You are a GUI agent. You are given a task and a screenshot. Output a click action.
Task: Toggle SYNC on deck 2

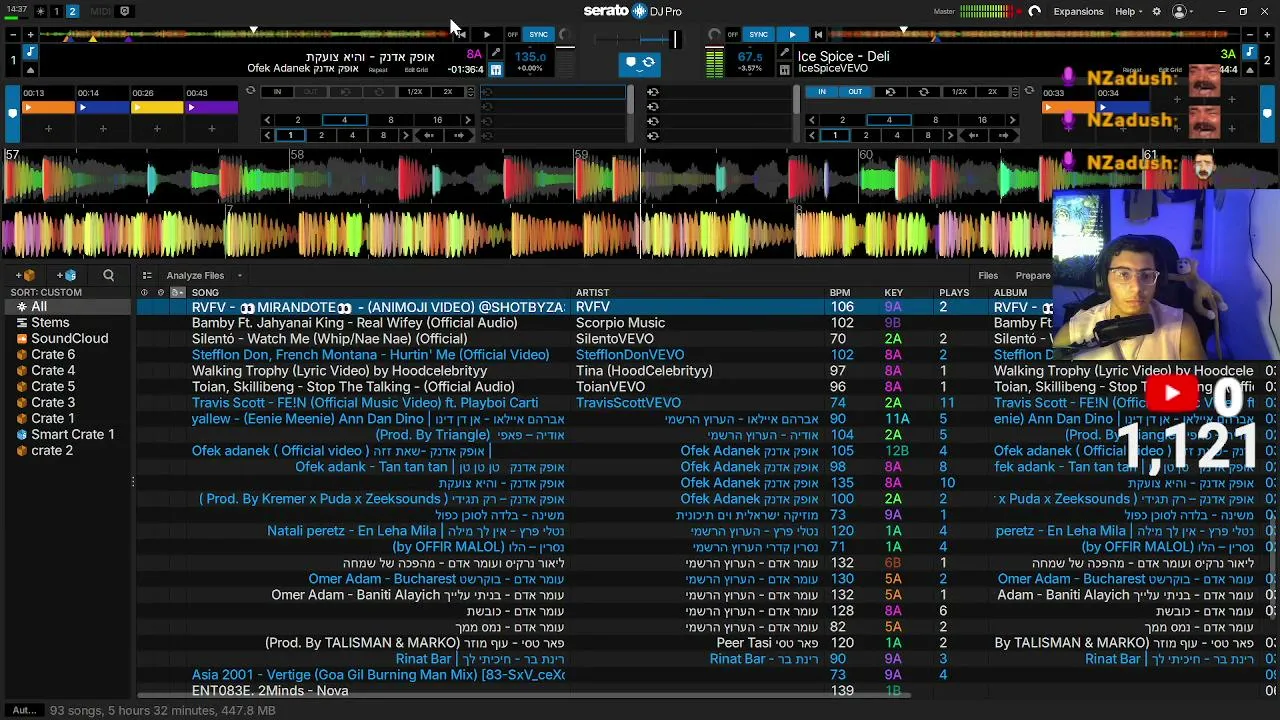[759, 35]
